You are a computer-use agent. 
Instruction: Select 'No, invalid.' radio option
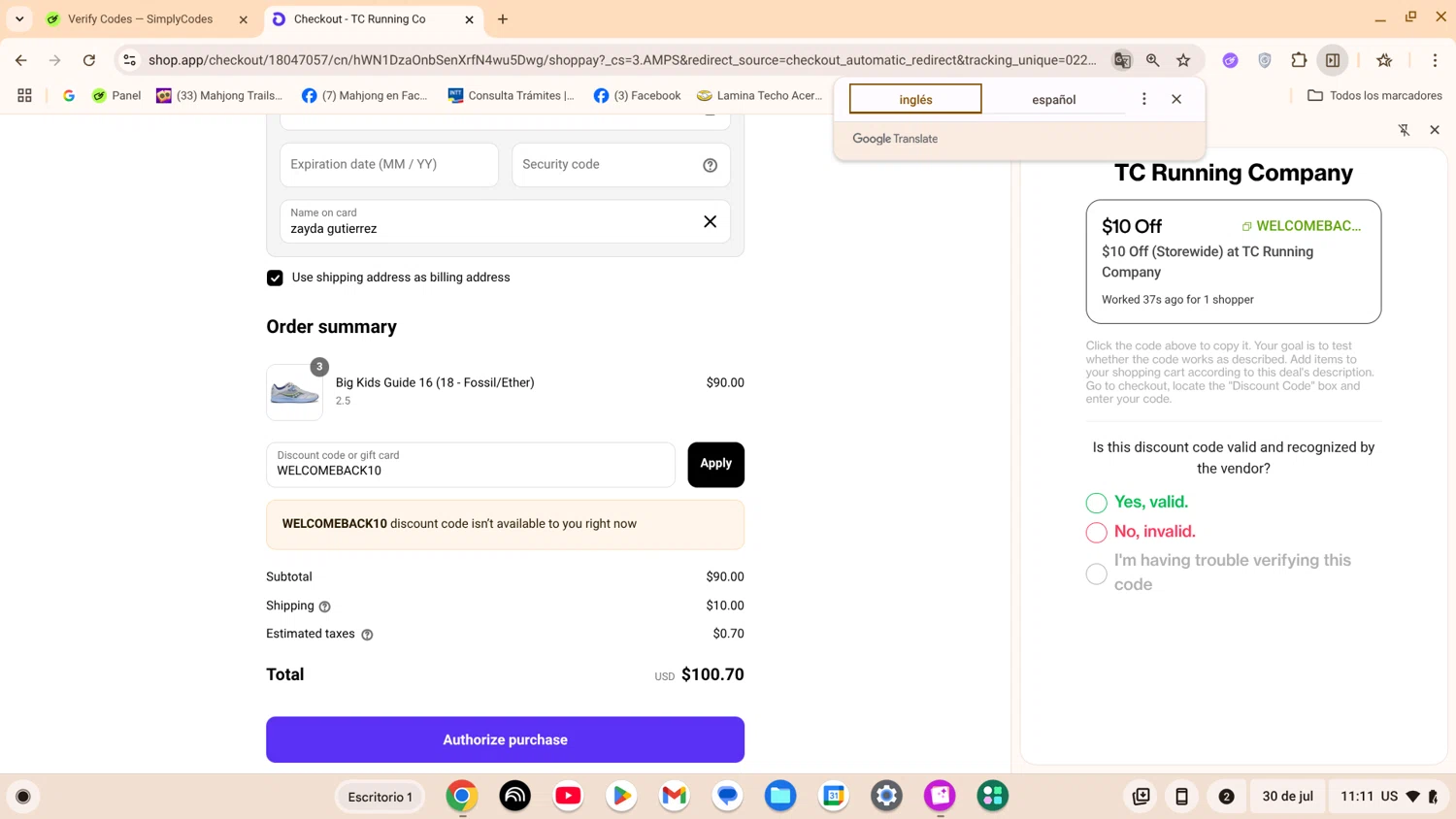pos(1096,532)
